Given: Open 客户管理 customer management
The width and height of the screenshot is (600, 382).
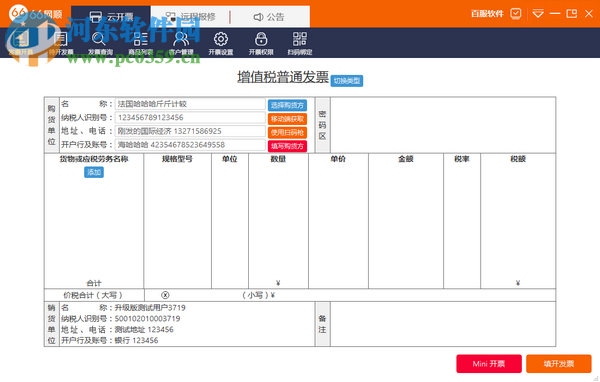Looking at the screenshot, I should 181,43.
